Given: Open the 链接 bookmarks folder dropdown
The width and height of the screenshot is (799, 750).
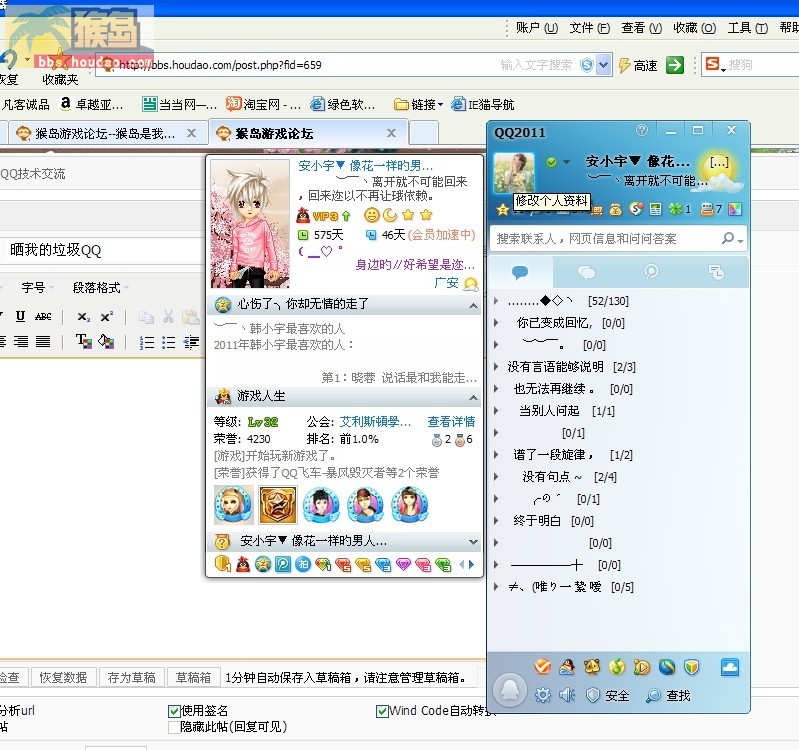Looking at the screenshot, I should point(419,104).
